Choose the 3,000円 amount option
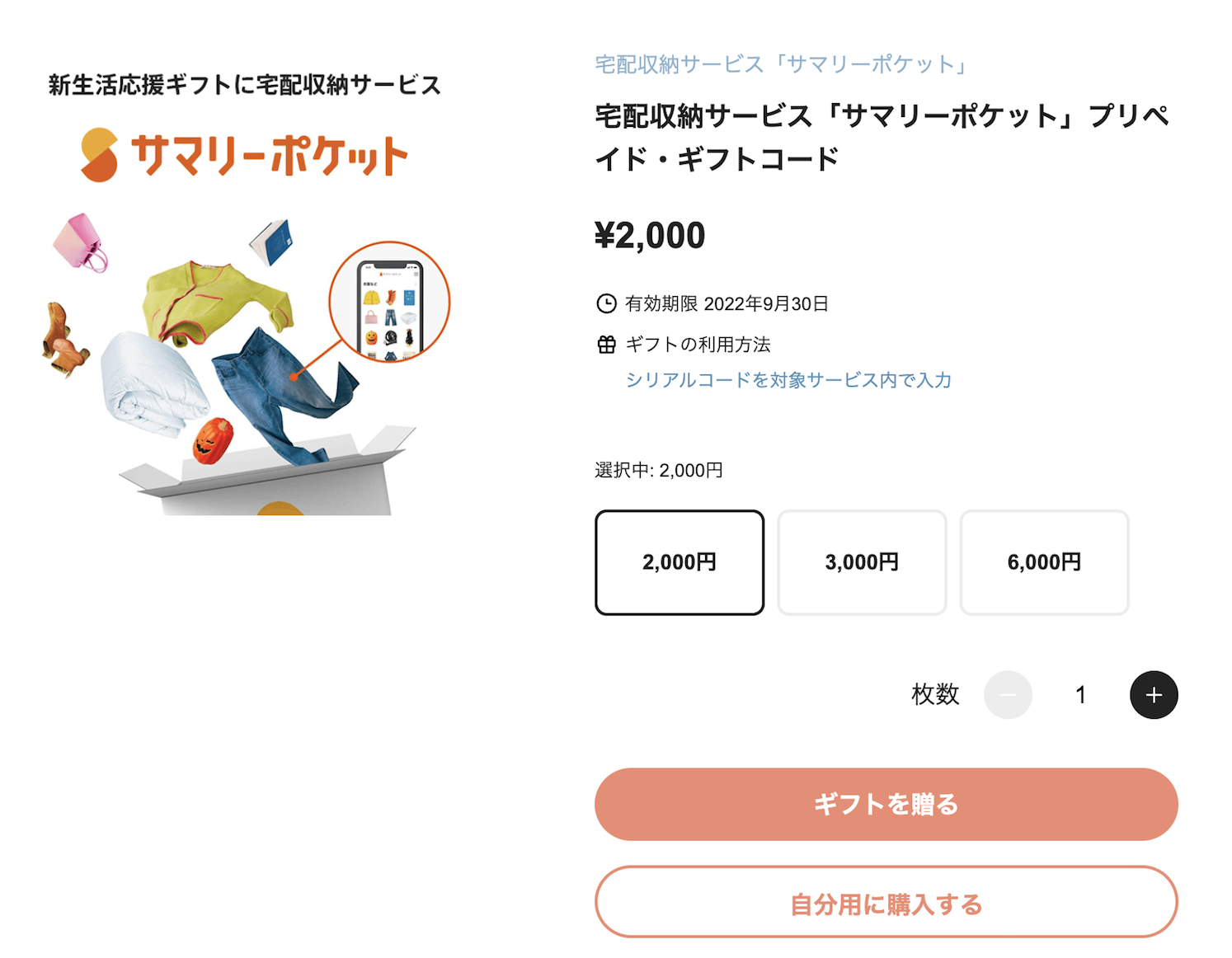 click(862, 562)
